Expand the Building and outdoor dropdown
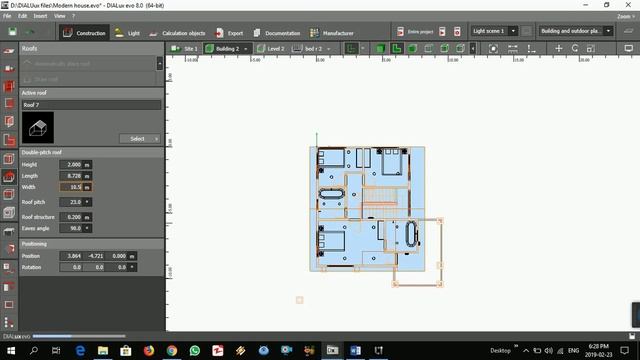 (608, 31)
